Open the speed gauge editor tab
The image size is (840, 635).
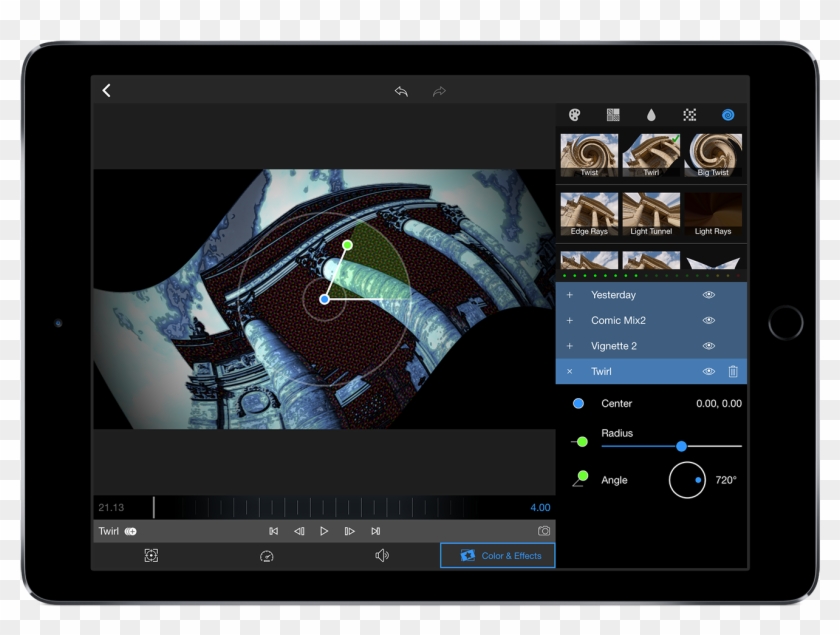coord(266,556)
